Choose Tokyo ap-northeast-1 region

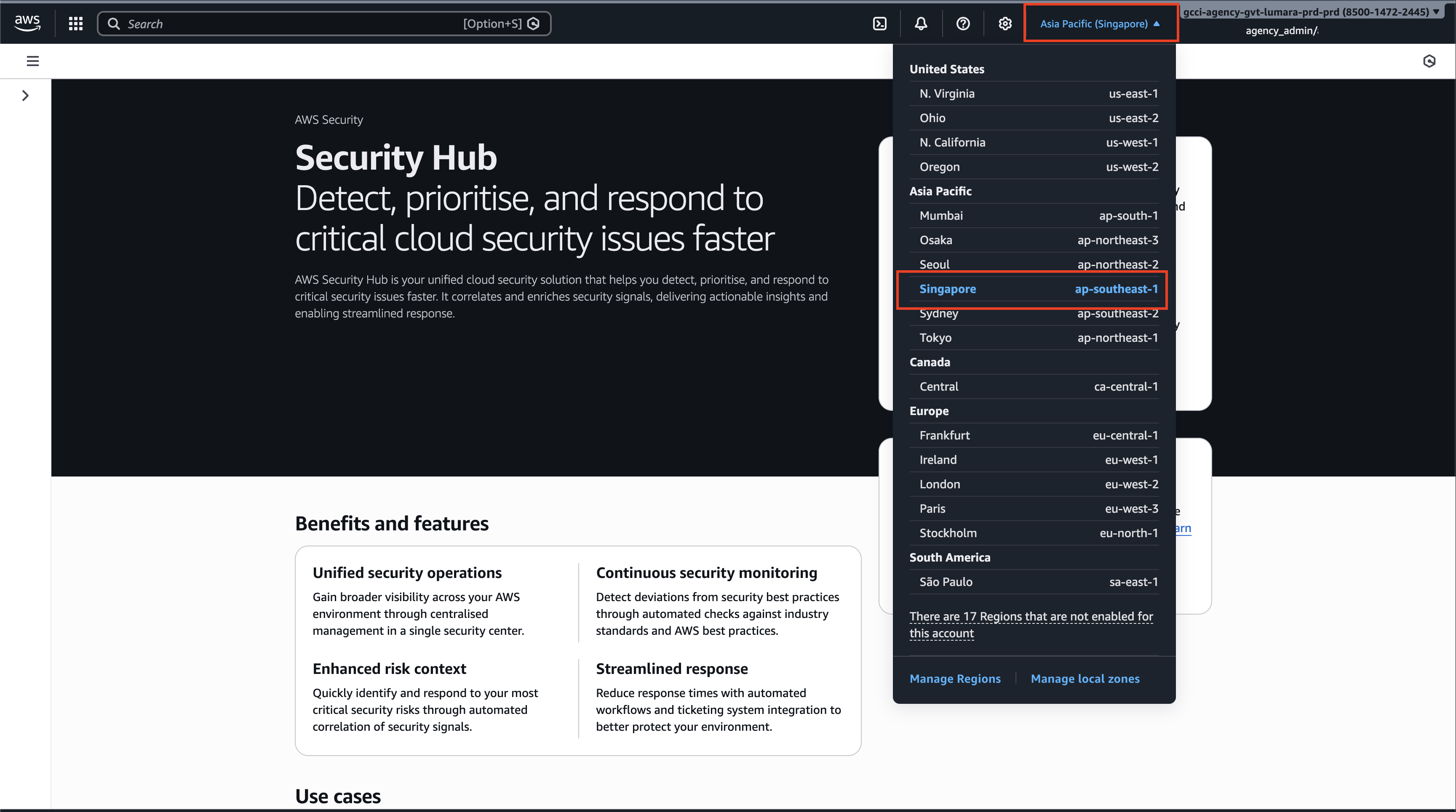coord(1034,337)
